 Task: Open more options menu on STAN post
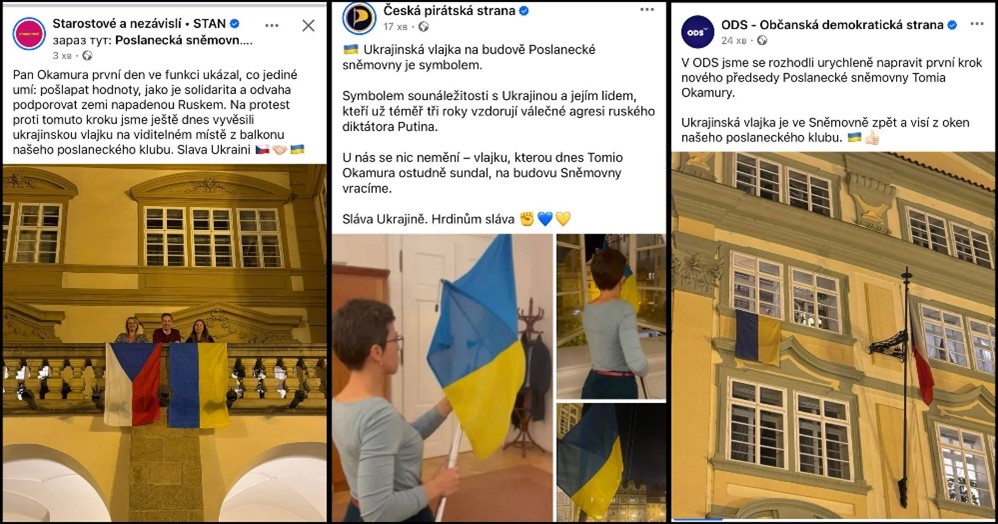pos(272,25)
